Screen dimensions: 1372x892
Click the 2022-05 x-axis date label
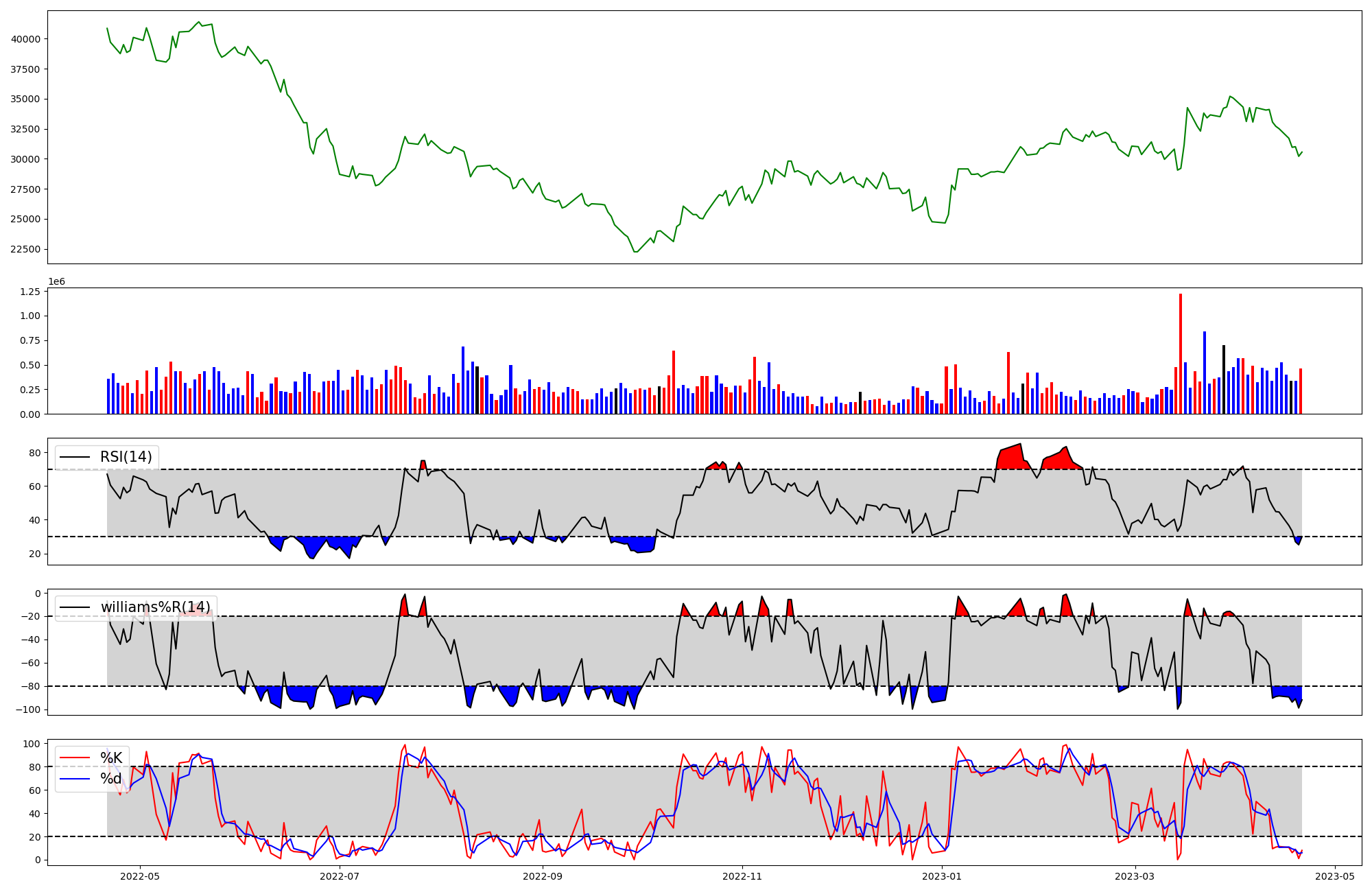140,876
